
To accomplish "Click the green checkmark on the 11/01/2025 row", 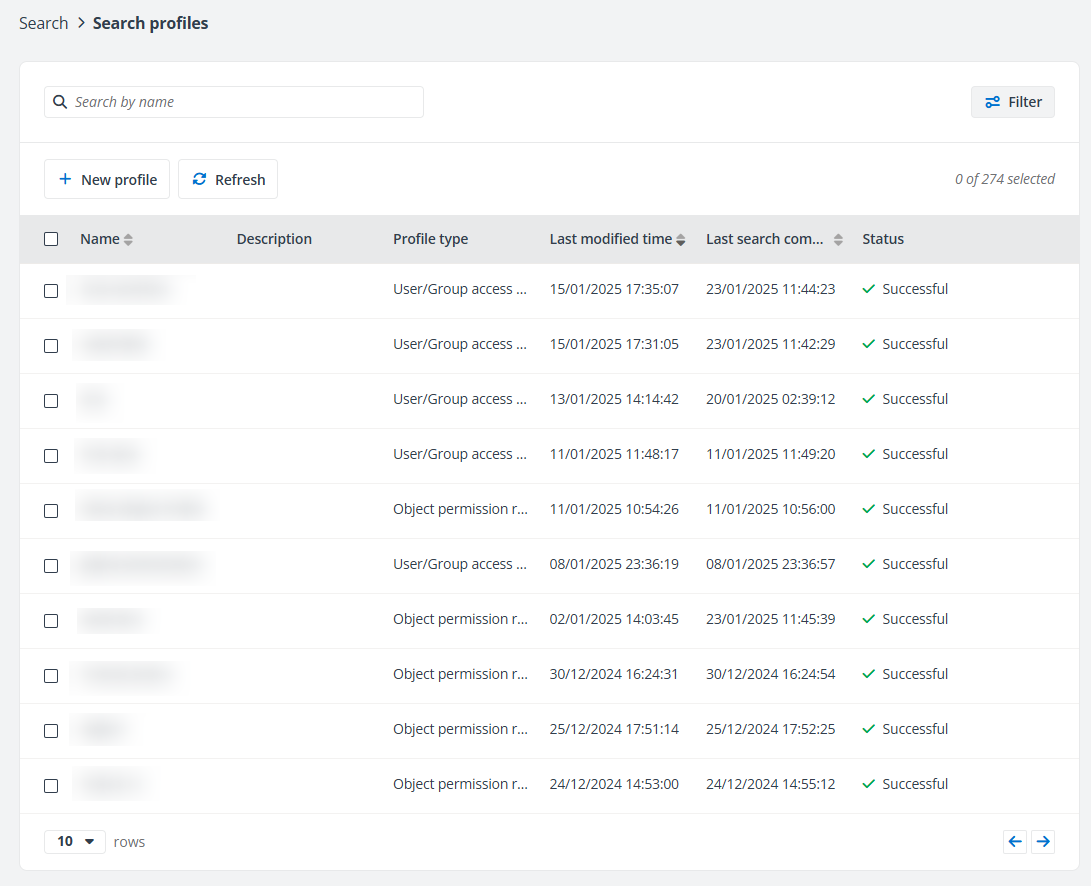I will [x=867, y=453].
